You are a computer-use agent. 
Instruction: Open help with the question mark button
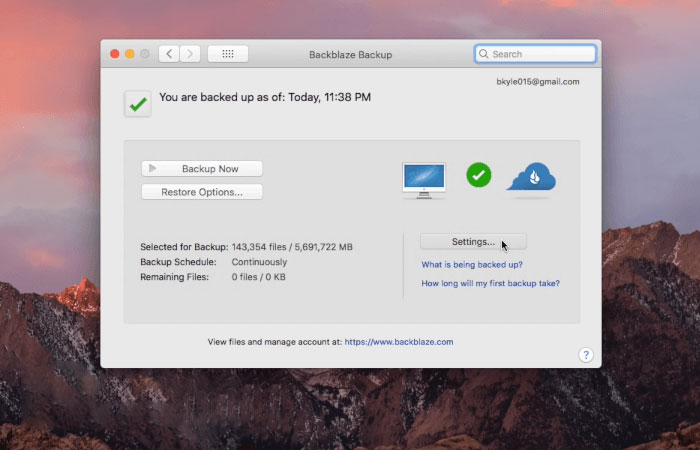(x=586, y=355)
